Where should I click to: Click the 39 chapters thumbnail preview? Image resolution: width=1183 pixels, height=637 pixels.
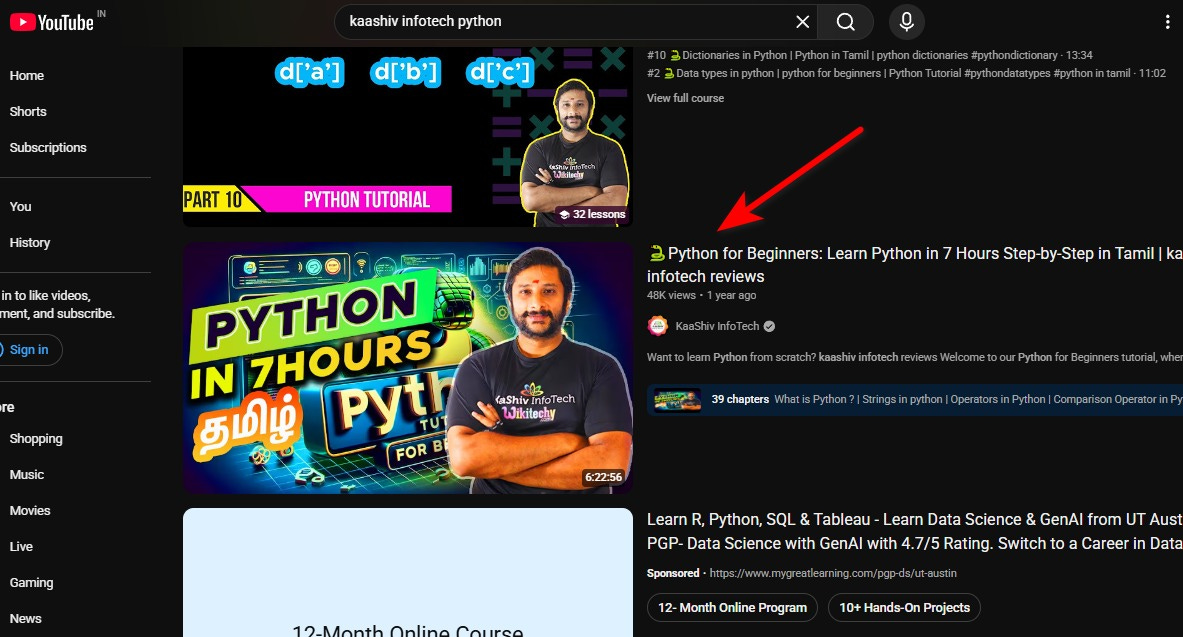tap(678, 399)
